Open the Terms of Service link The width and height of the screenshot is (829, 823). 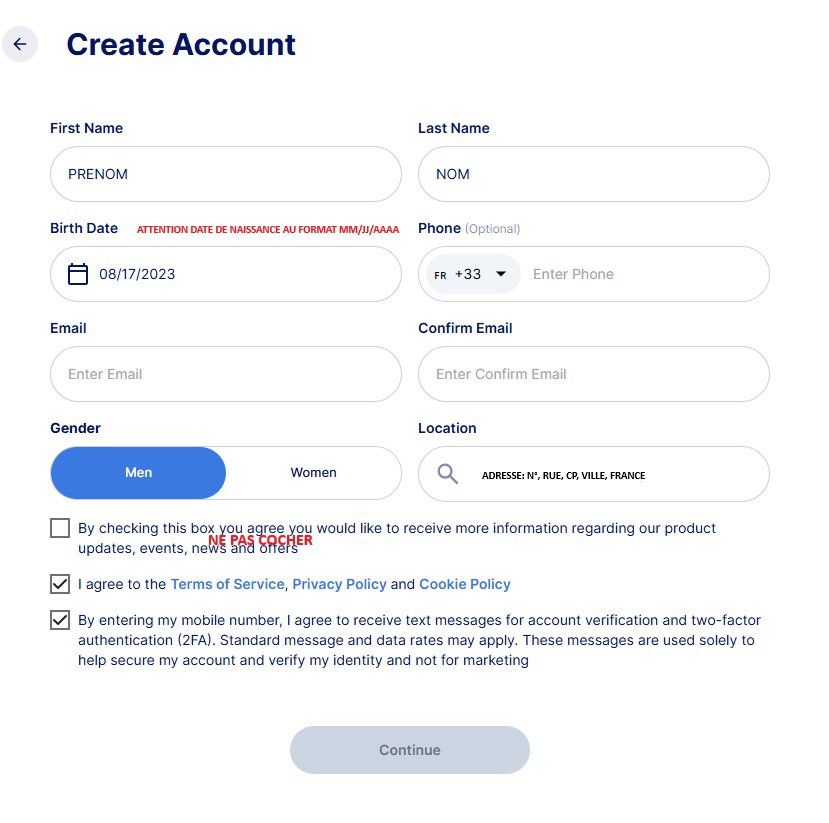[227, 584]
